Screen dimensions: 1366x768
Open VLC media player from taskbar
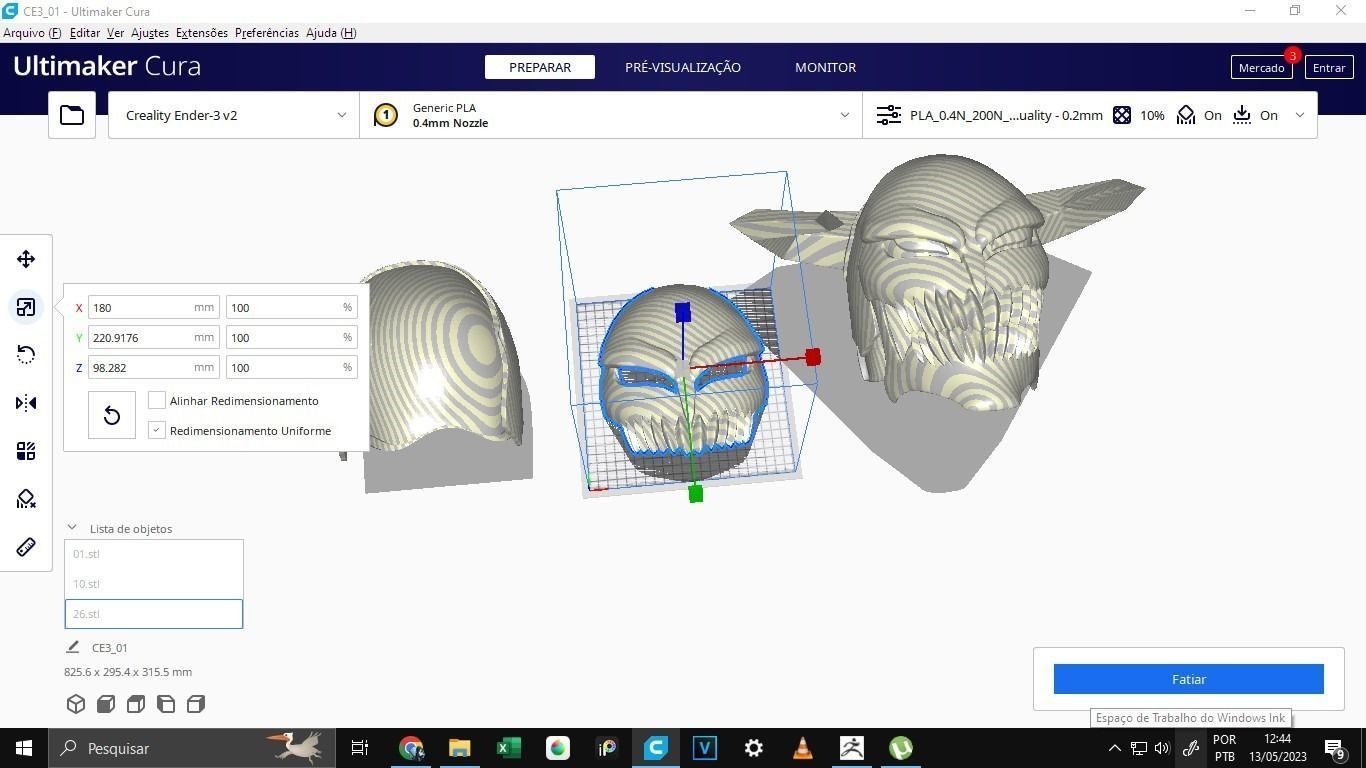point(803,748)
